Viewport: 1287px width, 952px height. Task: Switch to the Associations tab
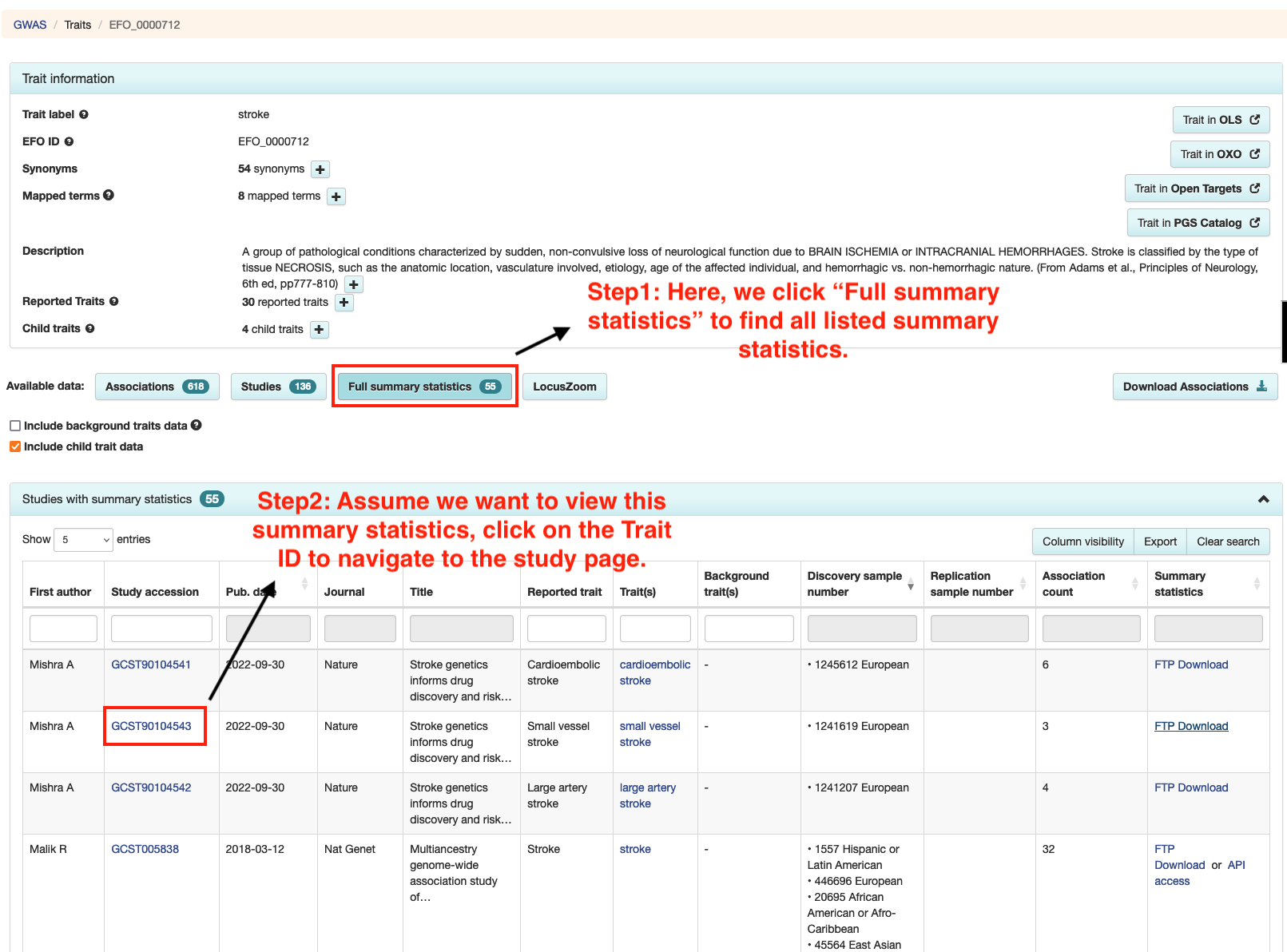coord(157,387)
